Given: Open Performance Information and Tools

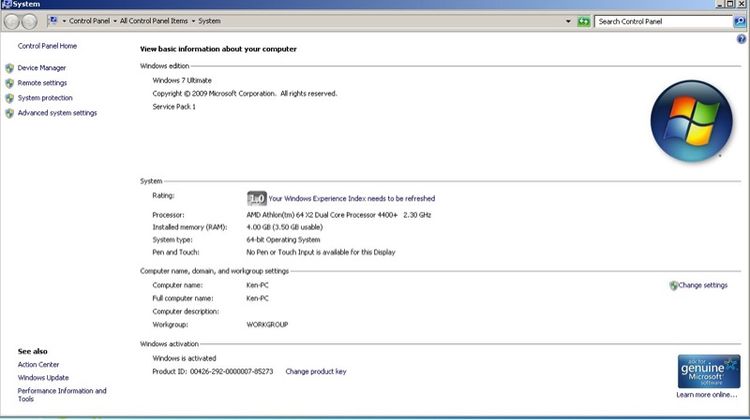Looking at the screenshot, I should pyautogui.click(x=62, y=395).
